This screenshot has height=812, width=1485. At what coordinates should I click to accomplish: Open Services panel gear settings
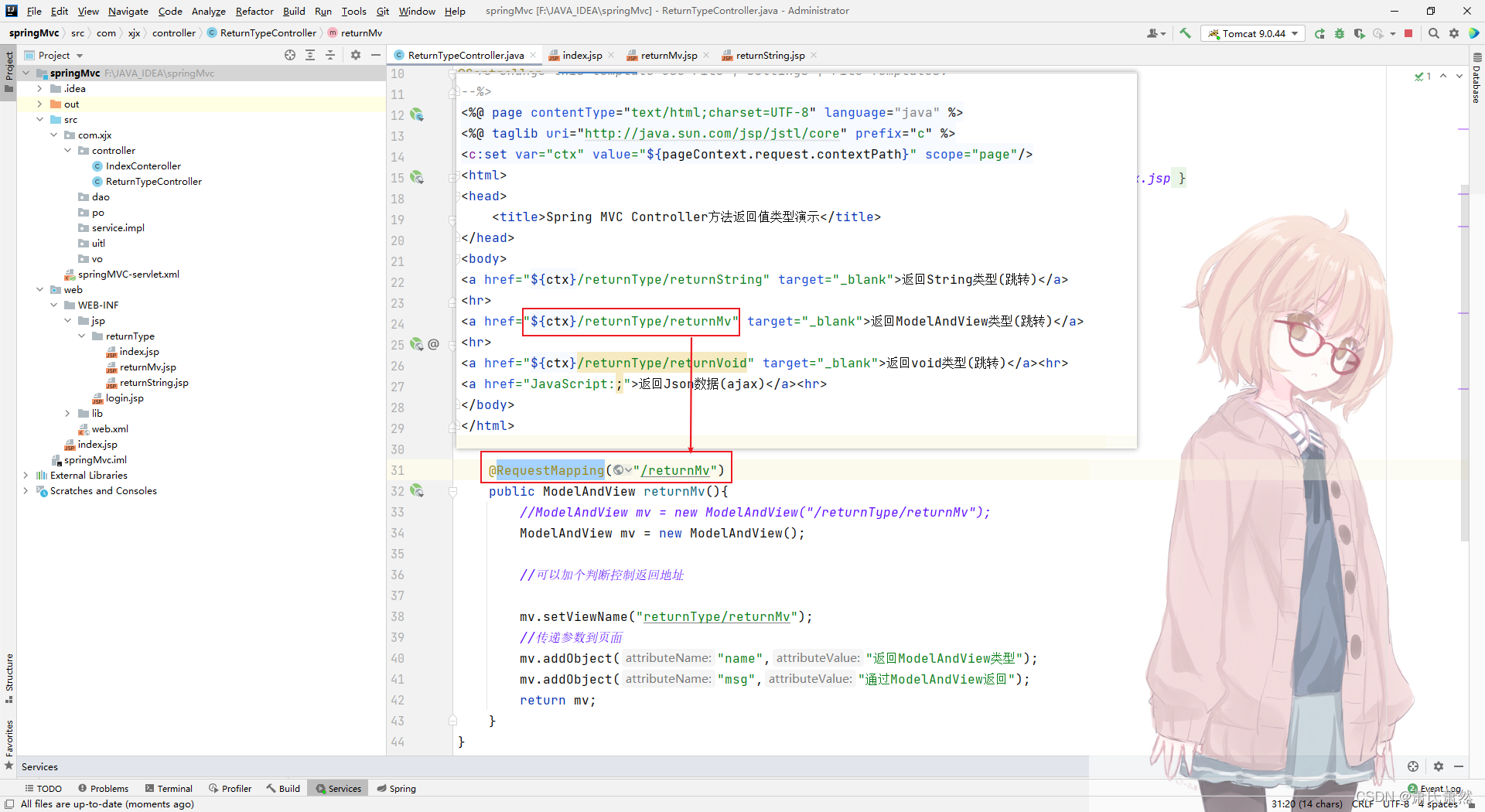coord(1439,766)
